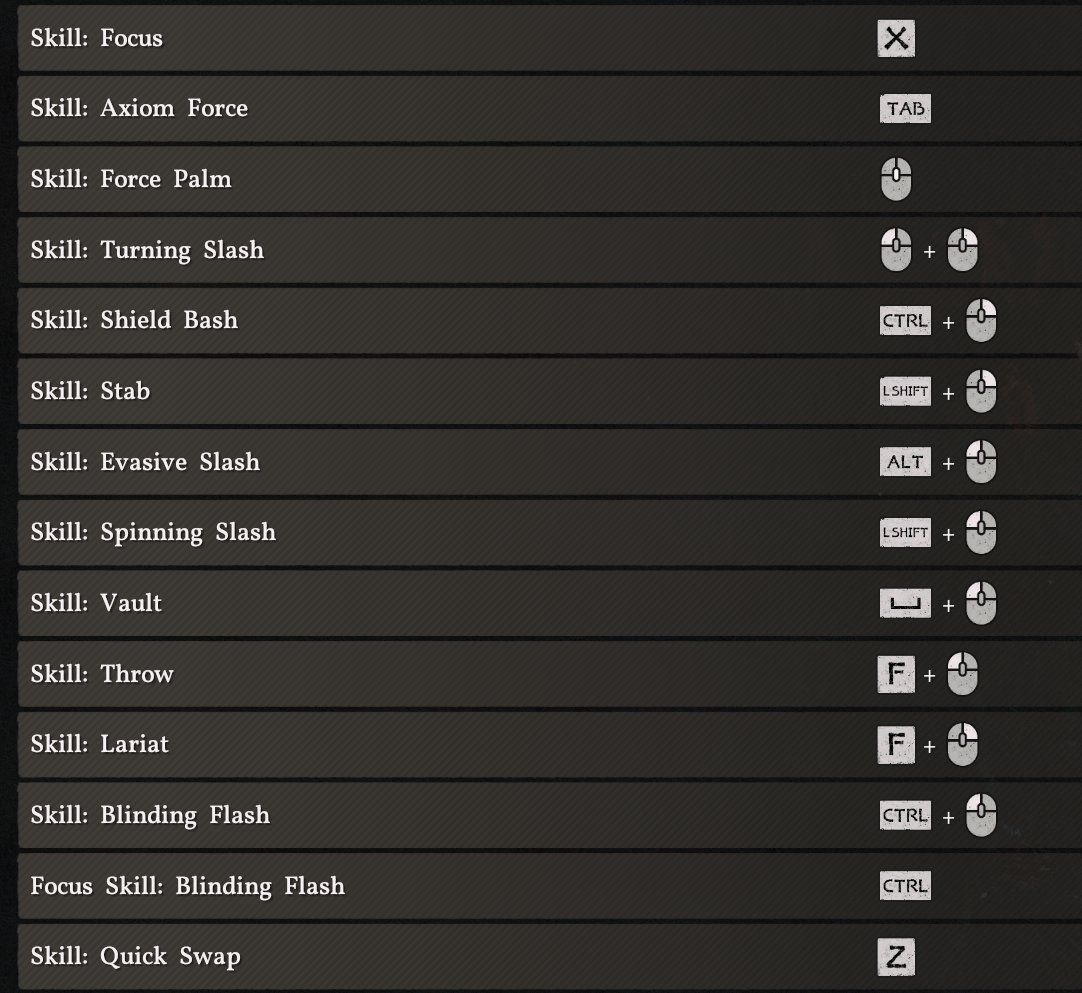The width and height of the screenshot is (1082, 993).
Task: Click the LSHIFT key in the Stab row
Action: (x=905, y=392)
